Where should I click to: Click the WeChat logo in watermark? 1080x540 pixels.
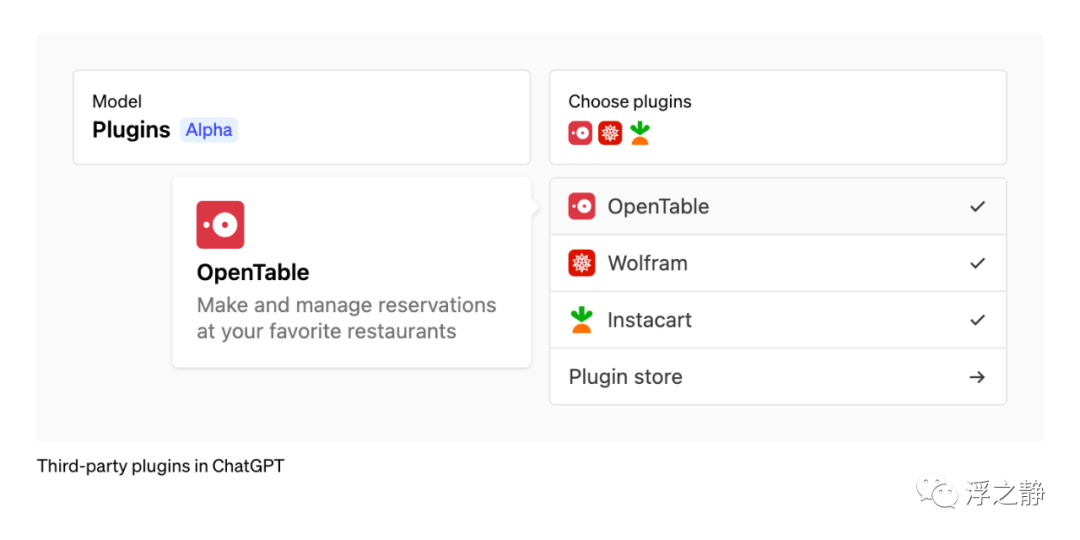939,492
